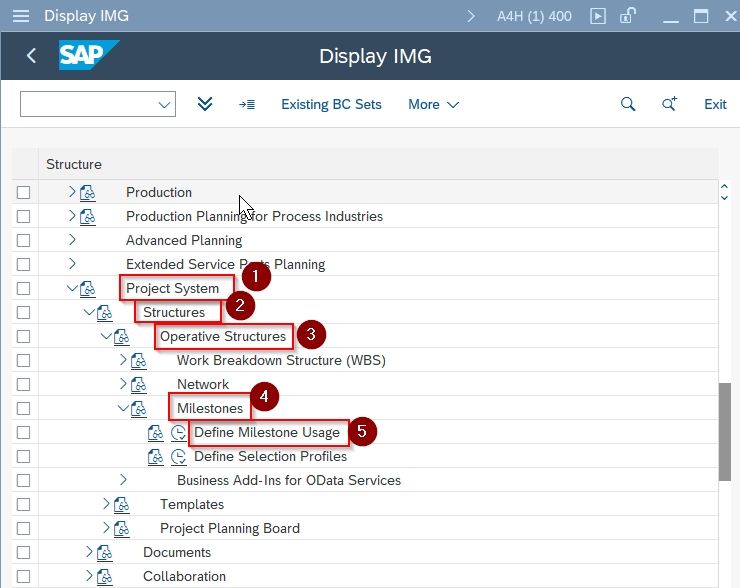Collapse the Project System node
Viewport: 740px width, 588px height.
72,287
